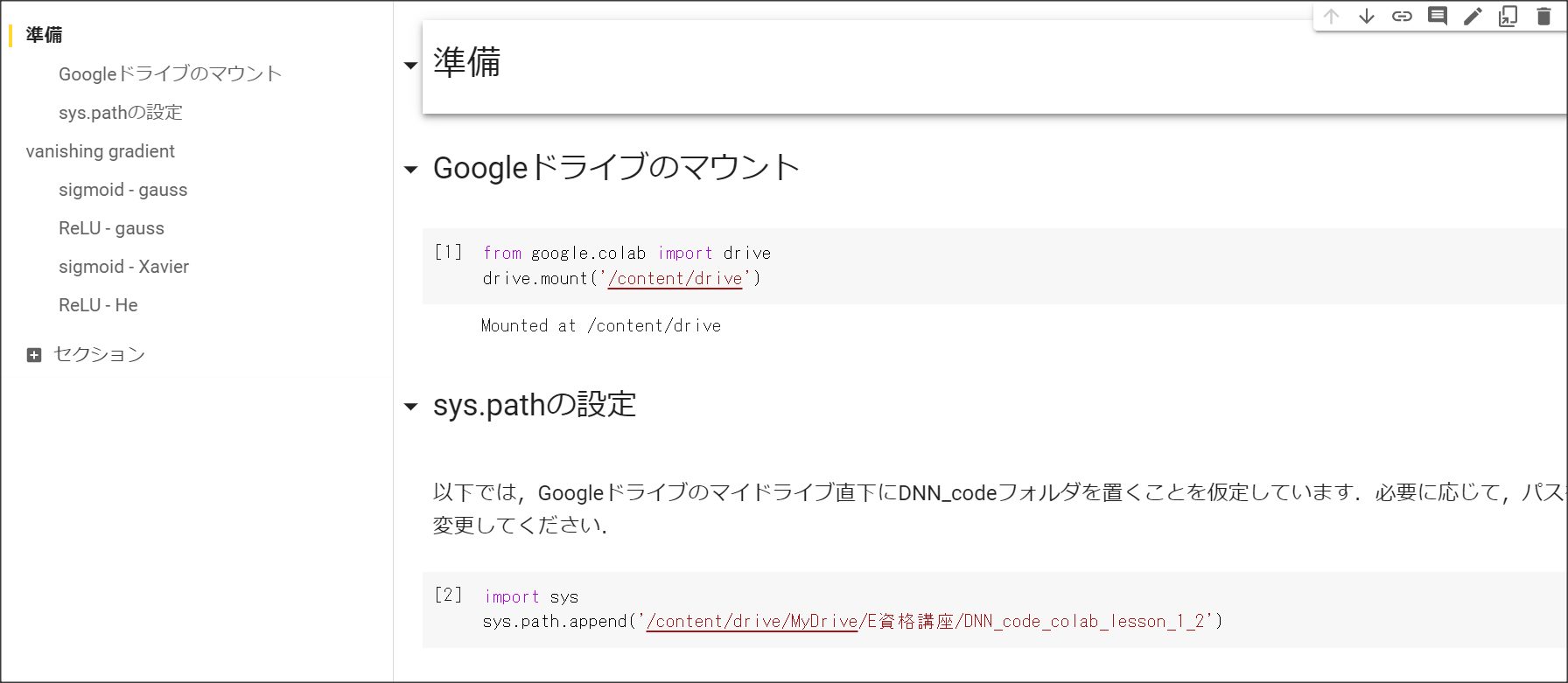
Task: Mirror cell in tab icon
Action: pos(1508,17)
